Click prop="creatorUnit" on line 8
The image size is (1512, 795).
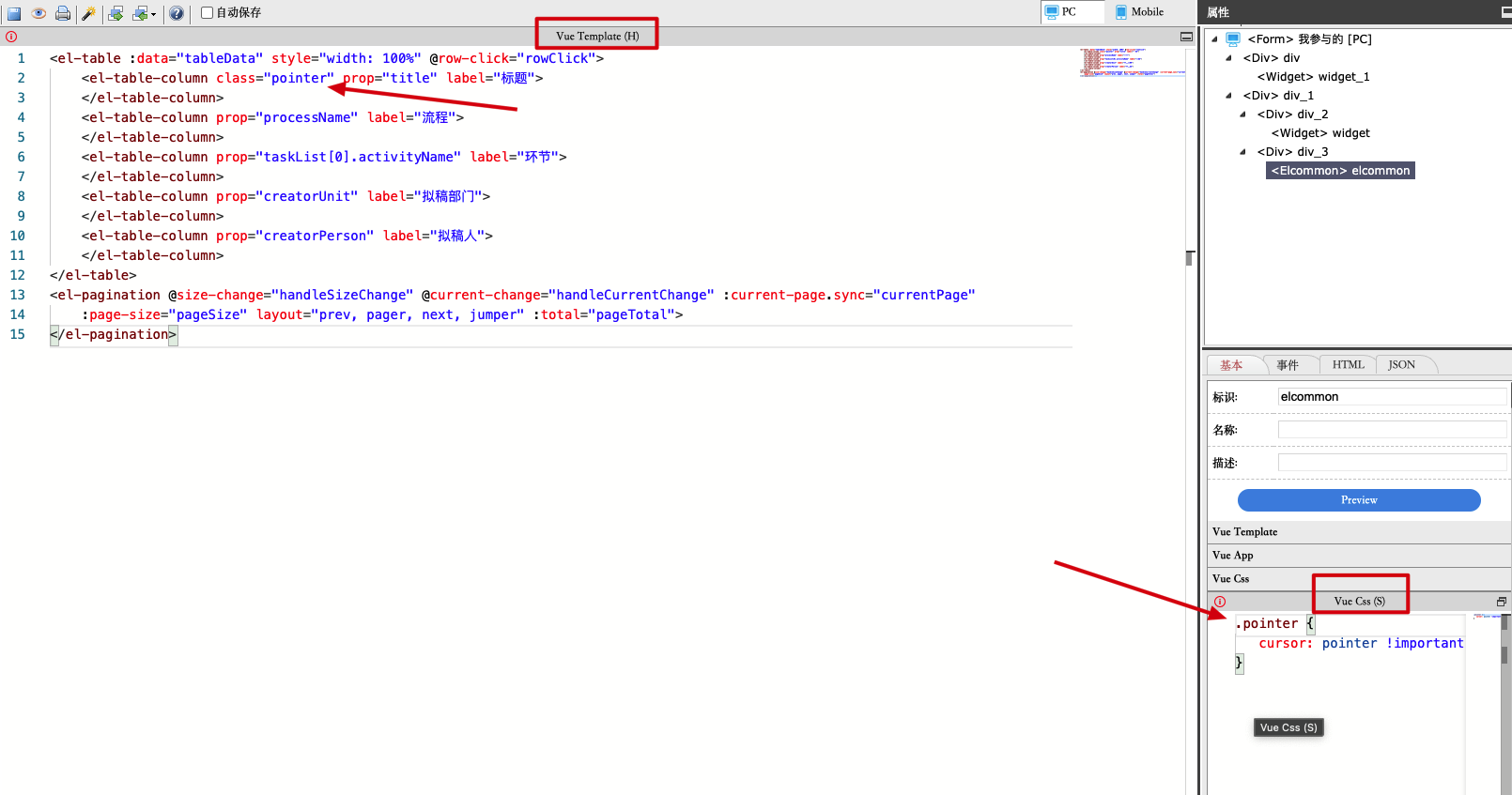coord(287,196)
